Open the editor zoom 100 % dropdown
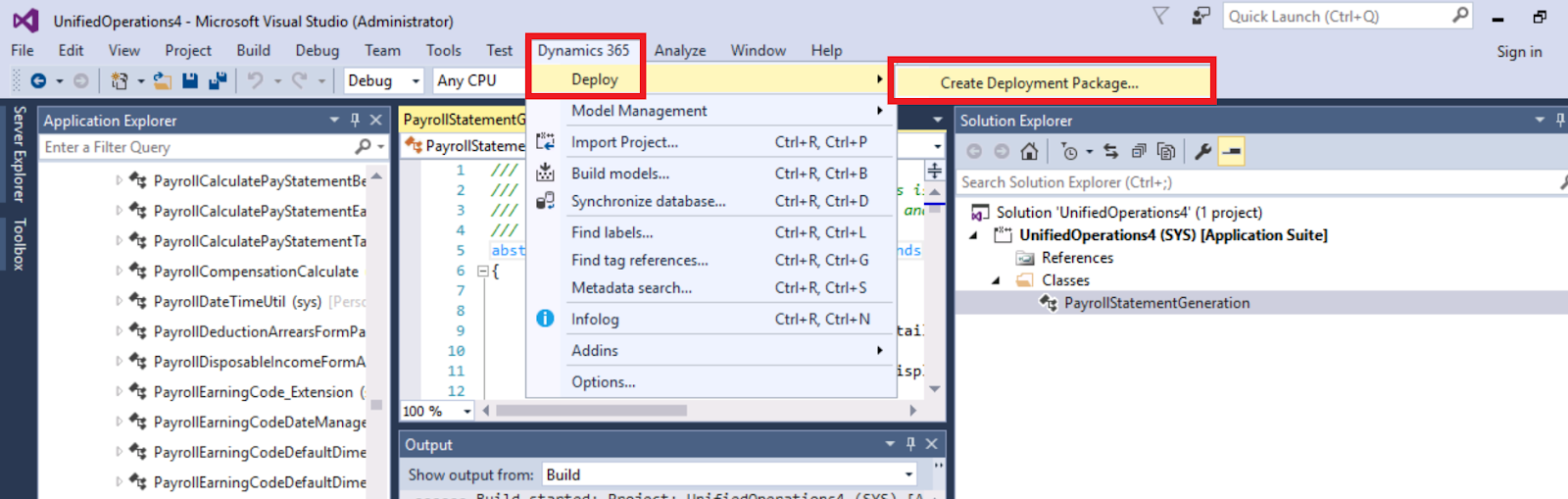 pyautogui.click(x=467, y=411)
